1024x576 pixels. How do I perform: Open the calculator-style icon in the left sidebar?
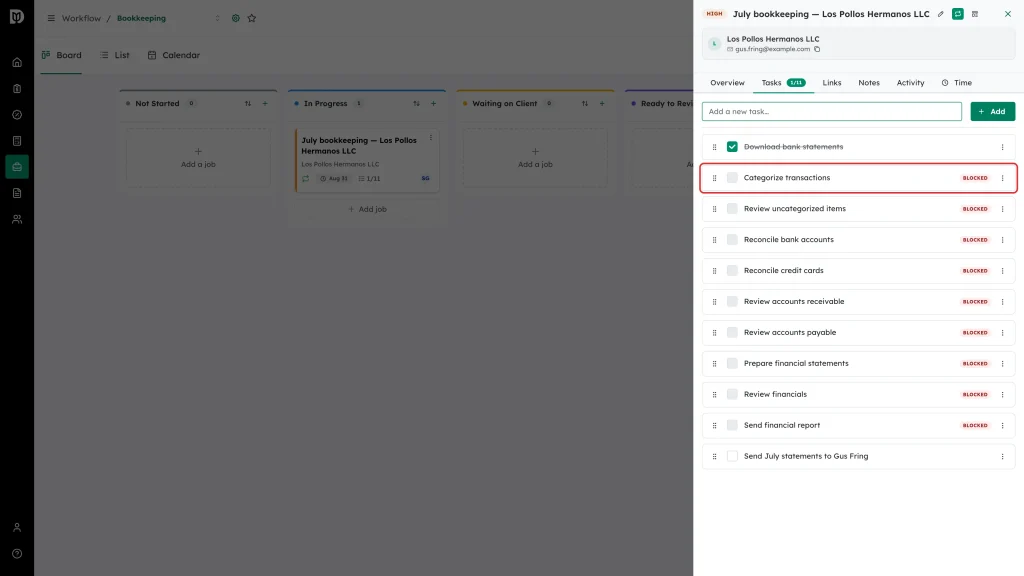[17, 141]
